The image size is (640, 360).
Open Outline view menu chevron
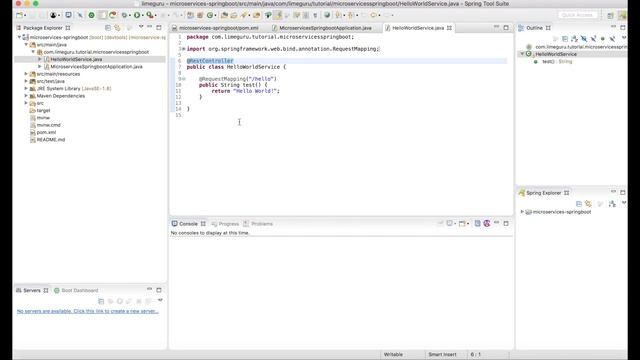(x=624, y=38)
